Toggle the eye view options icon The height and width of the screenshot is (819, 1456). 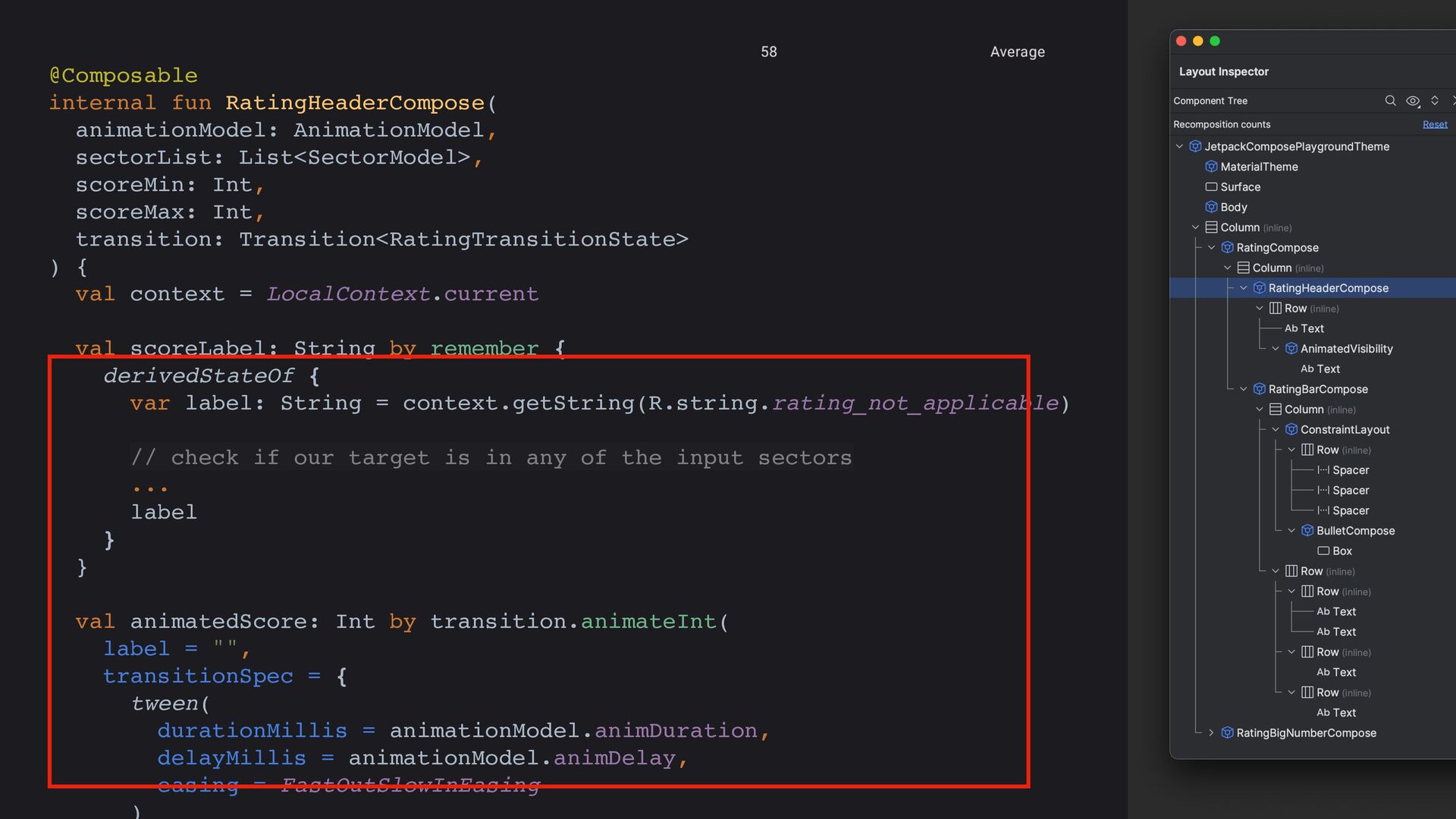pyautogui.click(x=1413, y=101)
